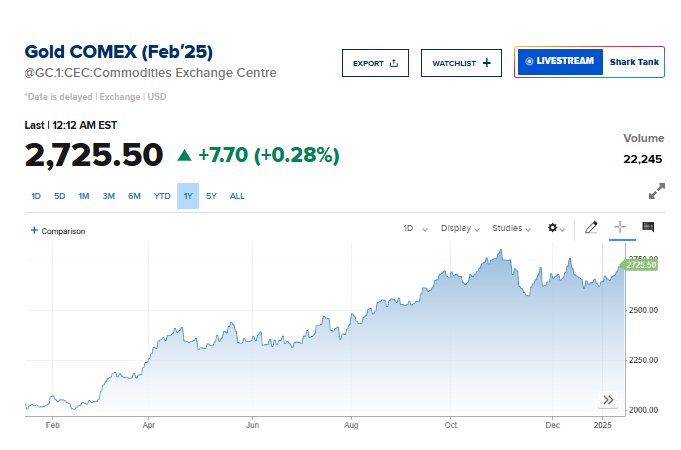Open the 1D interval dropdown
The width and height of the screenshot is (681, 450).
[x=415, y=228]
